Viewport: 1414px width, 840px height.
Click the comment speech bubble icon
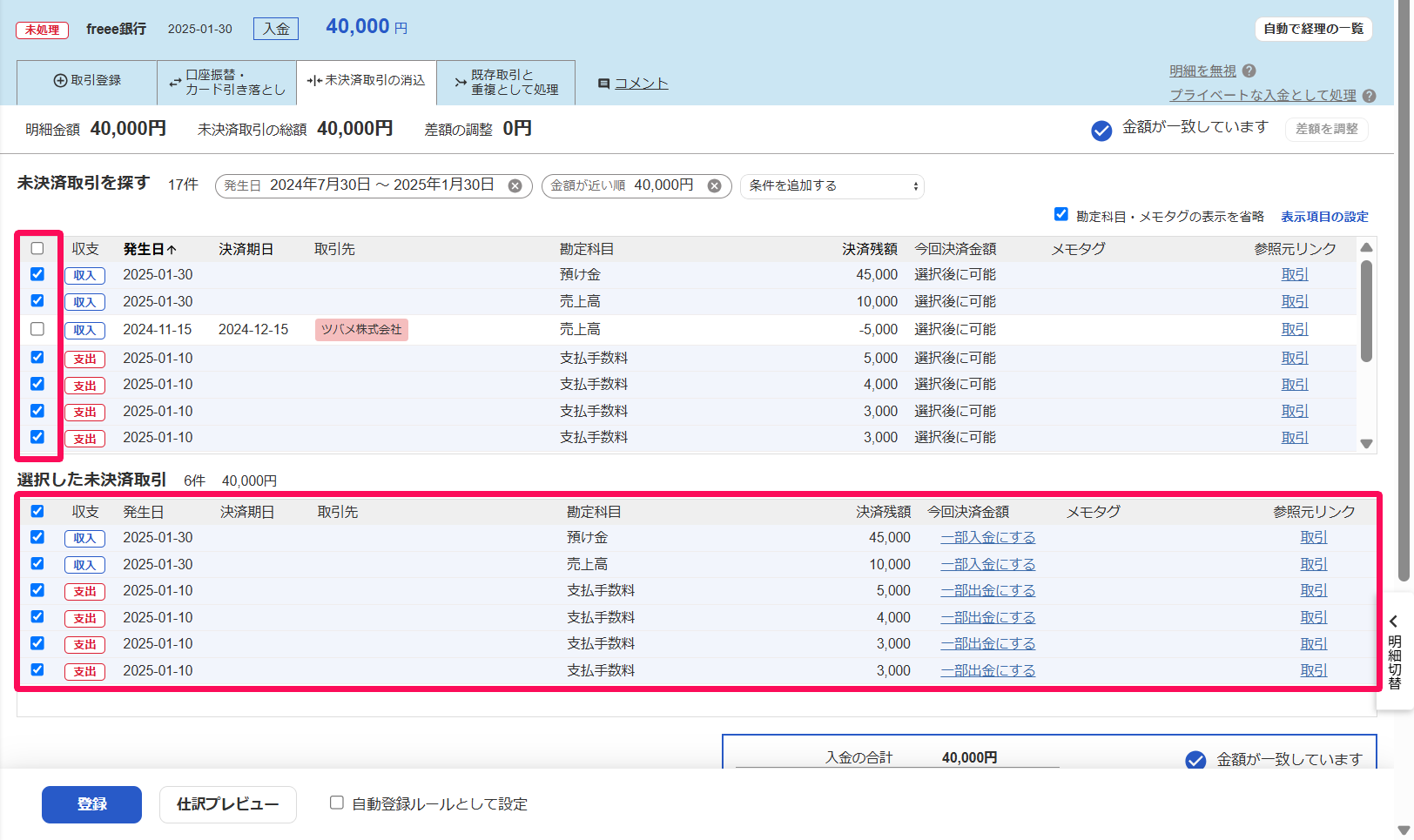click(603, 84)
